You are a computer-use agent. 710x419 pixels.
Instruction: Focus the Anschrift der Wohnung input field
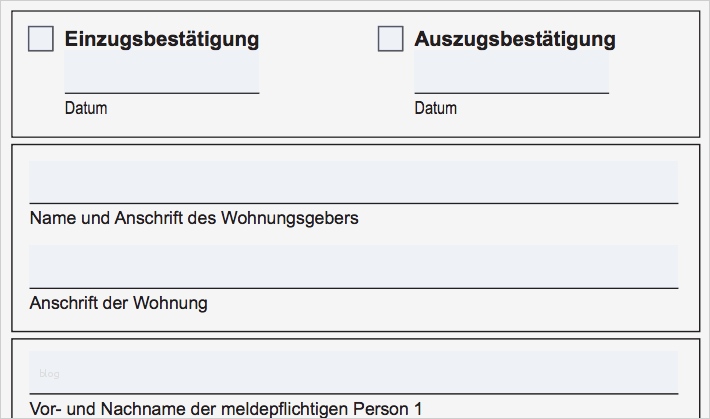pos(354,267)
